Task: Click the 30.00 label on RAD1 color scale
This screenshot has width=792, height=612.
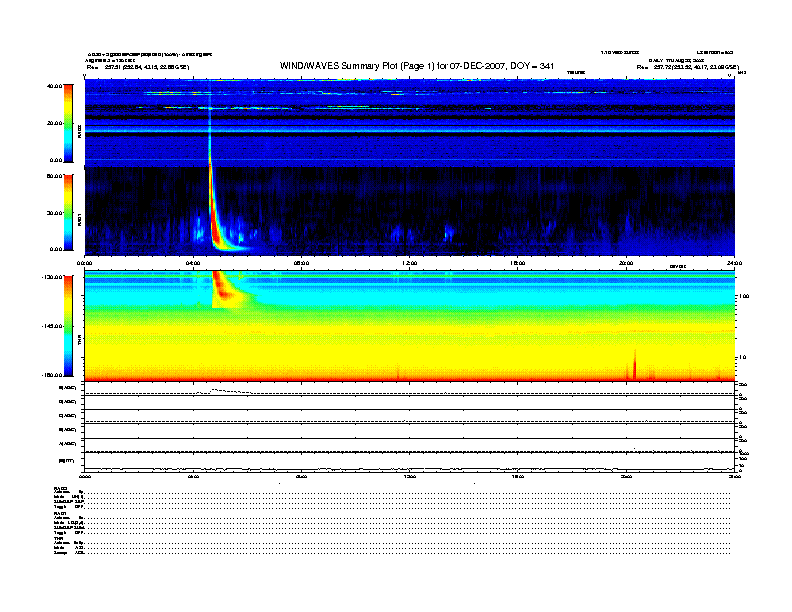Action: coord(55,213)
